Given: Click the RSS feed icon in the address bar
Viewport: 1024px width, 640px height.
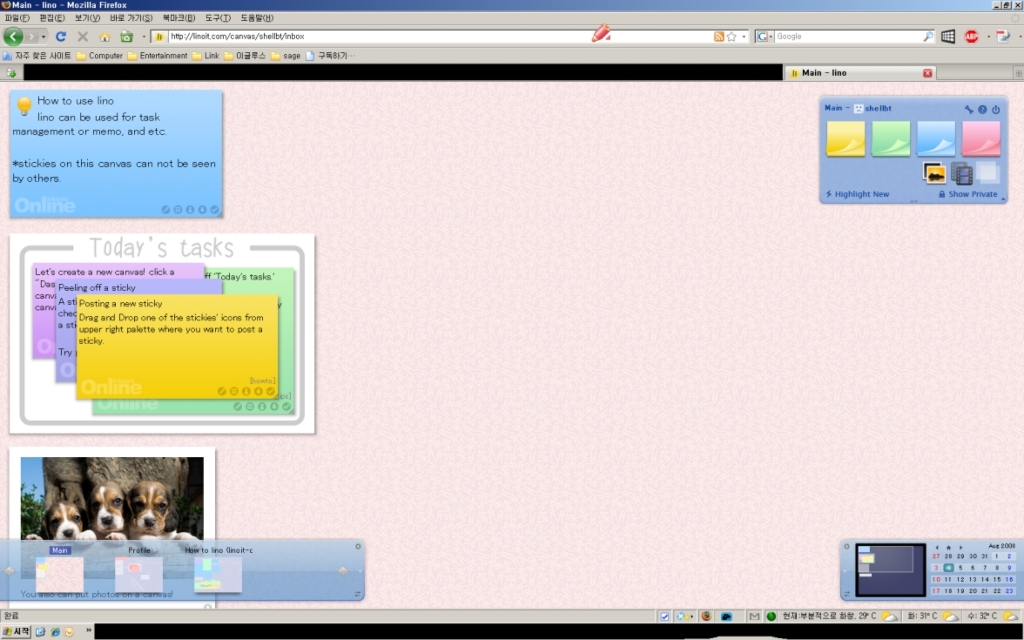Looking at the screenshot, I should pyautogui.click(x=719, y=37).
